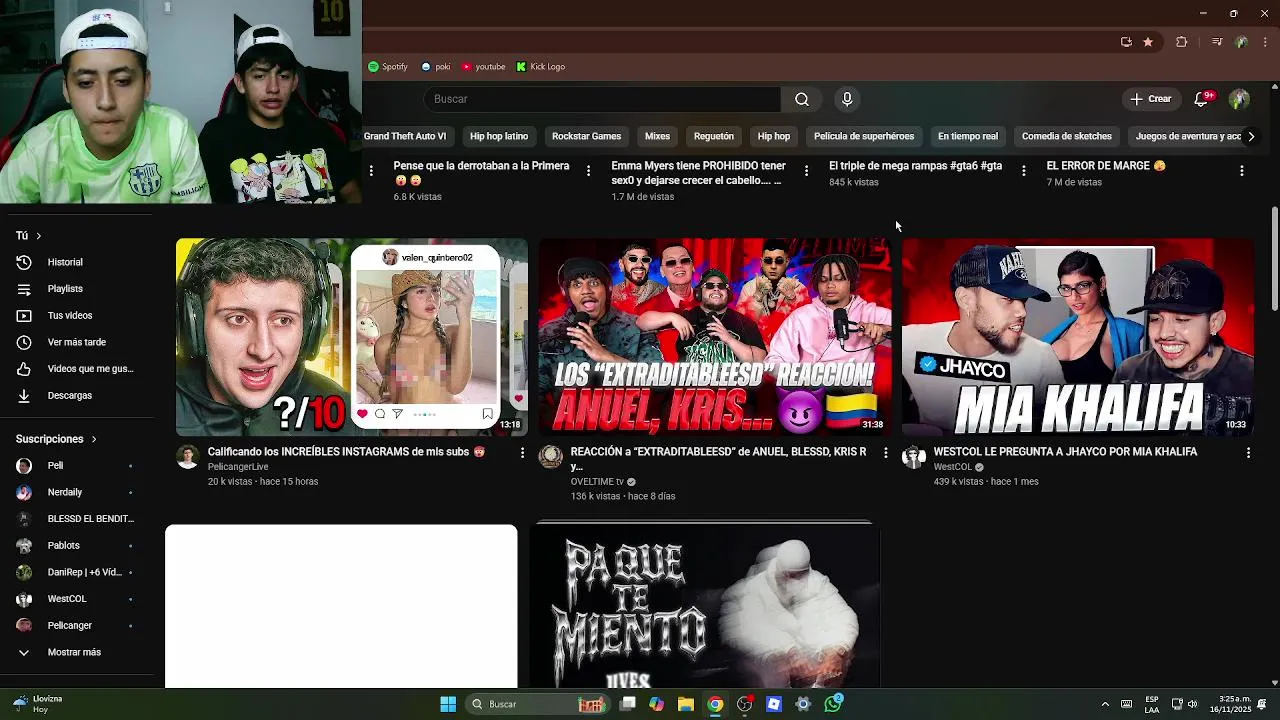Open options menu for WESTCOL LE PREGUNTA video

pyautogui.click(x=1248, y=453)
